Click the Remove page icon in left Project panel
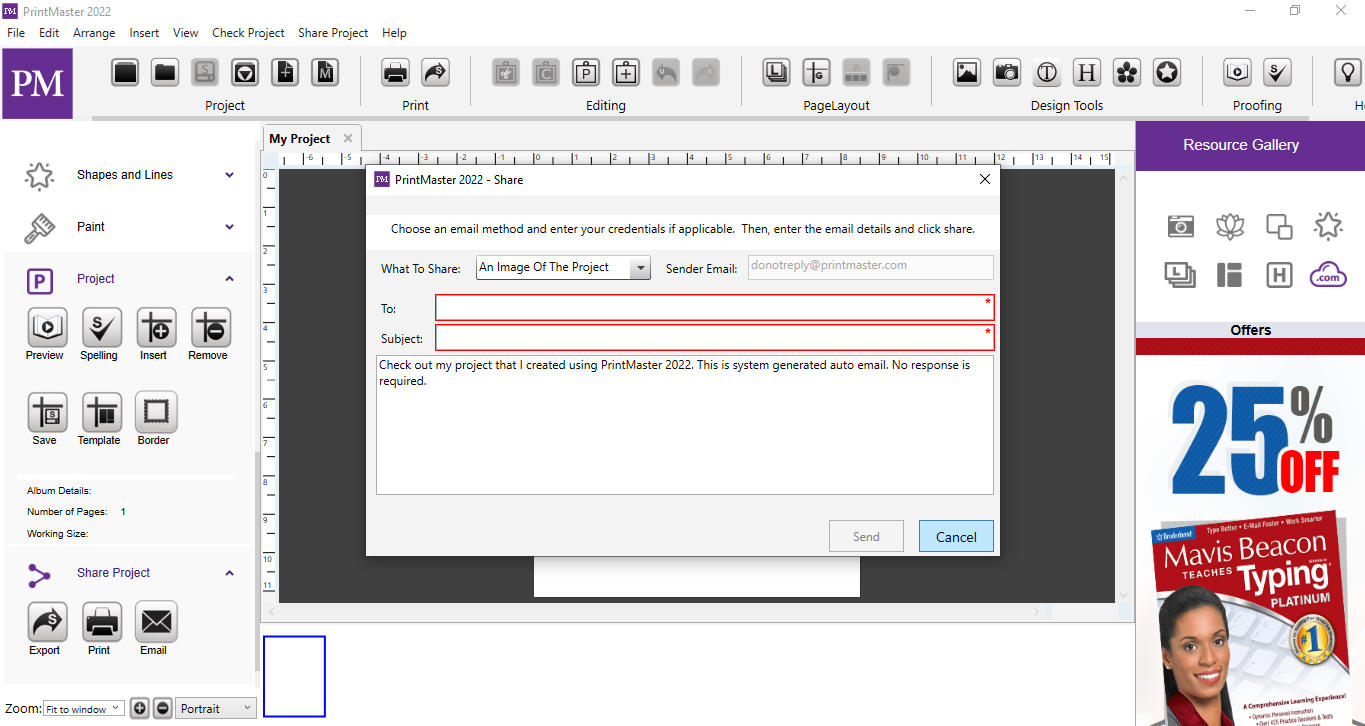 tap(209, 328)
